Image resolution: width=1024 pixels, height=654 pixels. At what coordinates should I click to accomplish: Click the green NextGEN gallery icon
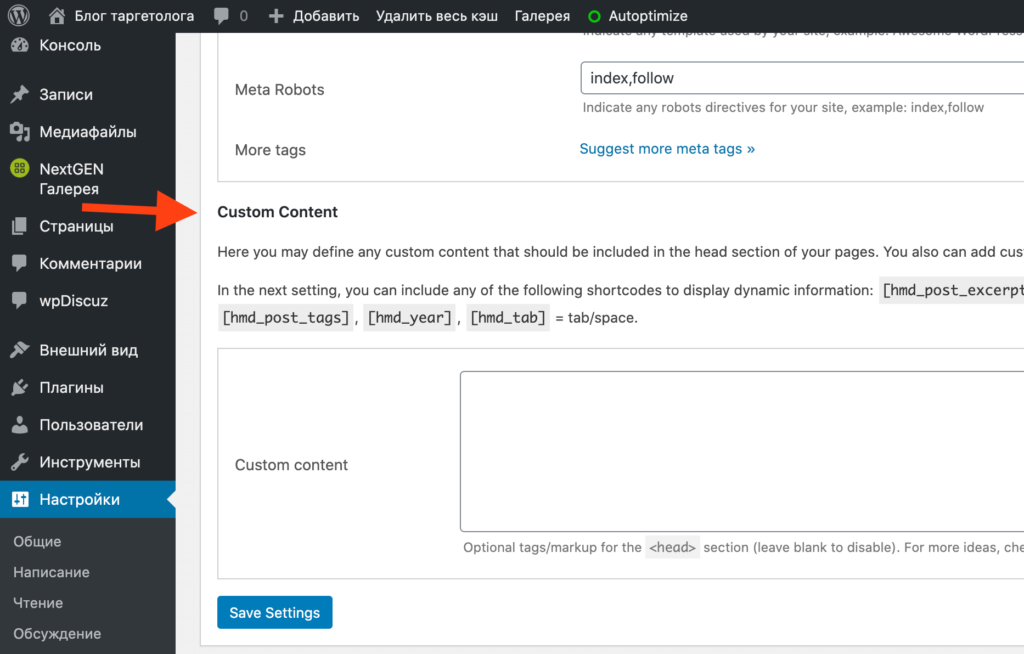click(x=19, y=169)
